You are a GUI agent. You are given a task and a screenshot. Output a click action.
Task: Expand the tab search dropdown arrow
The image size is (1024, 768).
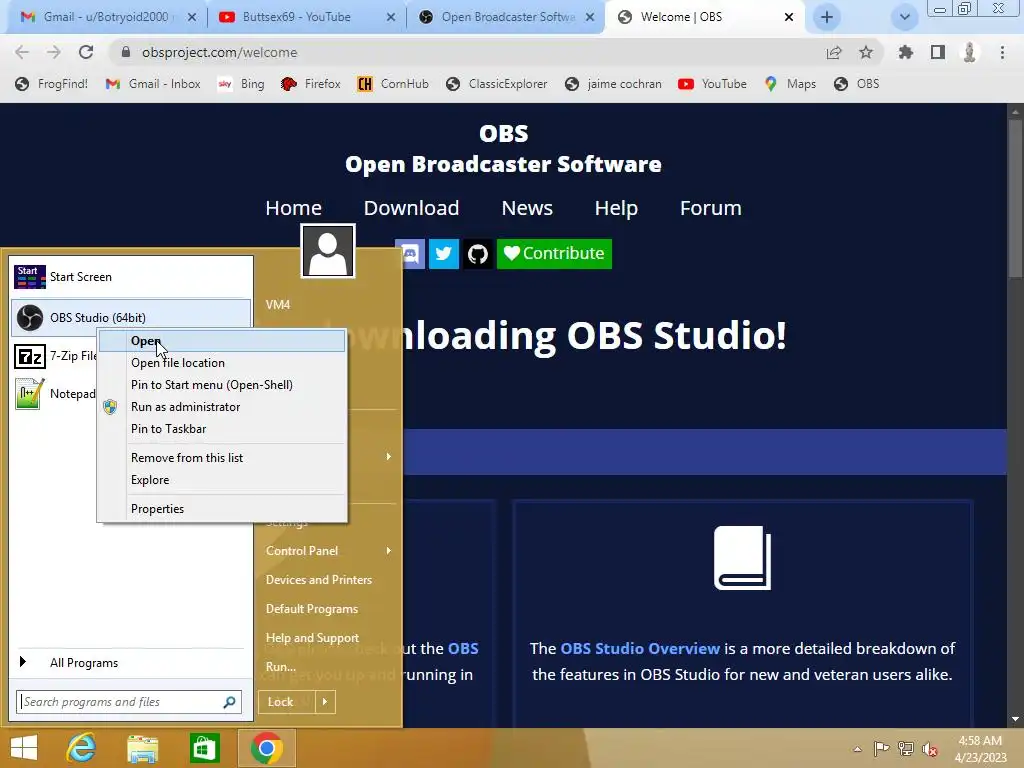click(904, 17)
